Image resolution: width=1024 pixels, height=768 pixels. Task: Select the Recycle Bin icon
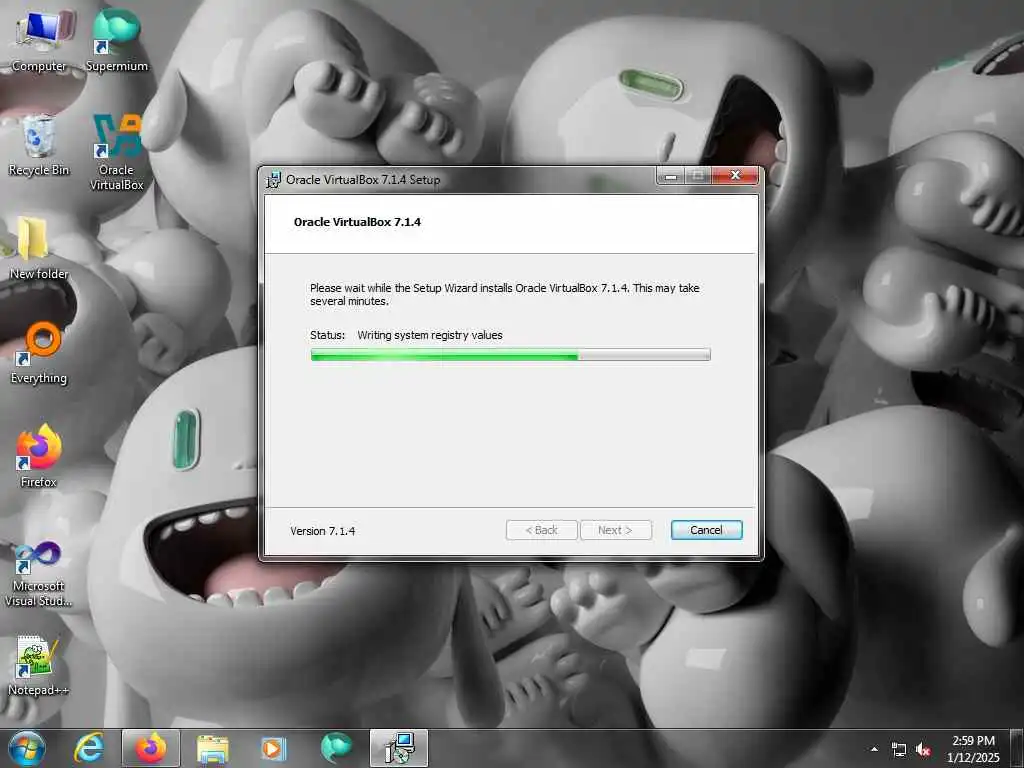(39, 145)
